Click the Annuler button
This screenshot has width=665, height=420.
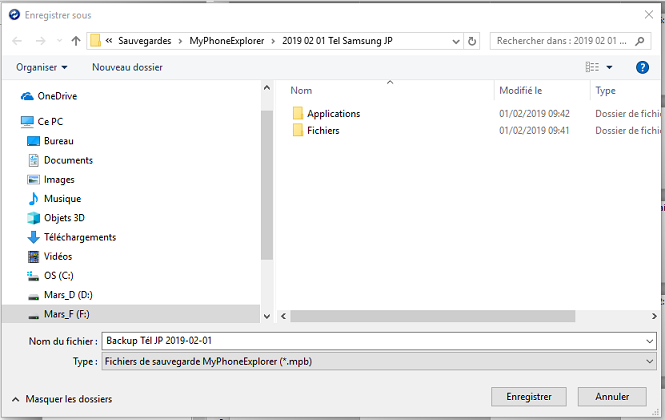coord(612,397)
